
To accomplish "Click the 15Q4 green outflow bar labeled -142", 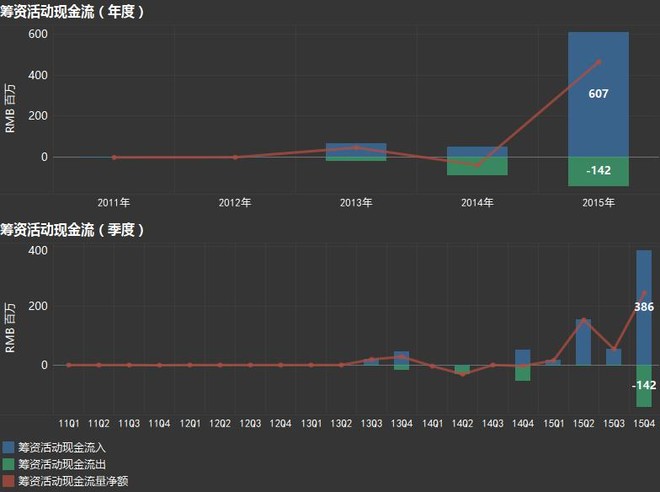I will click(x=644, y=386).
